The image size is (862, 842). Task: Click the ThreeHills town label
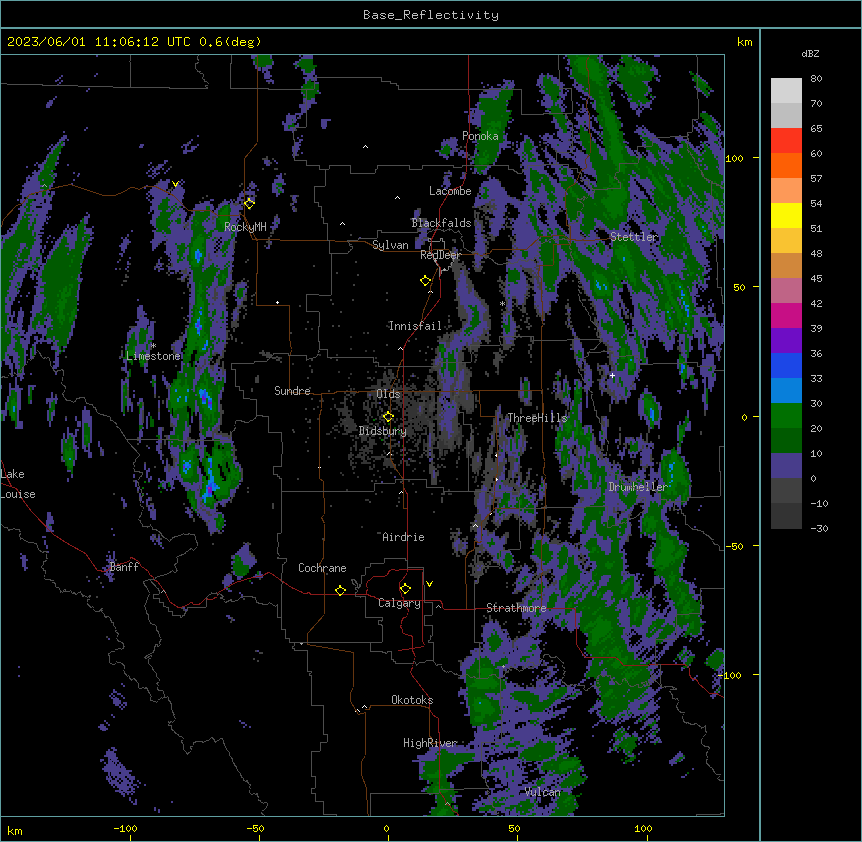click(x=537, y=418)
